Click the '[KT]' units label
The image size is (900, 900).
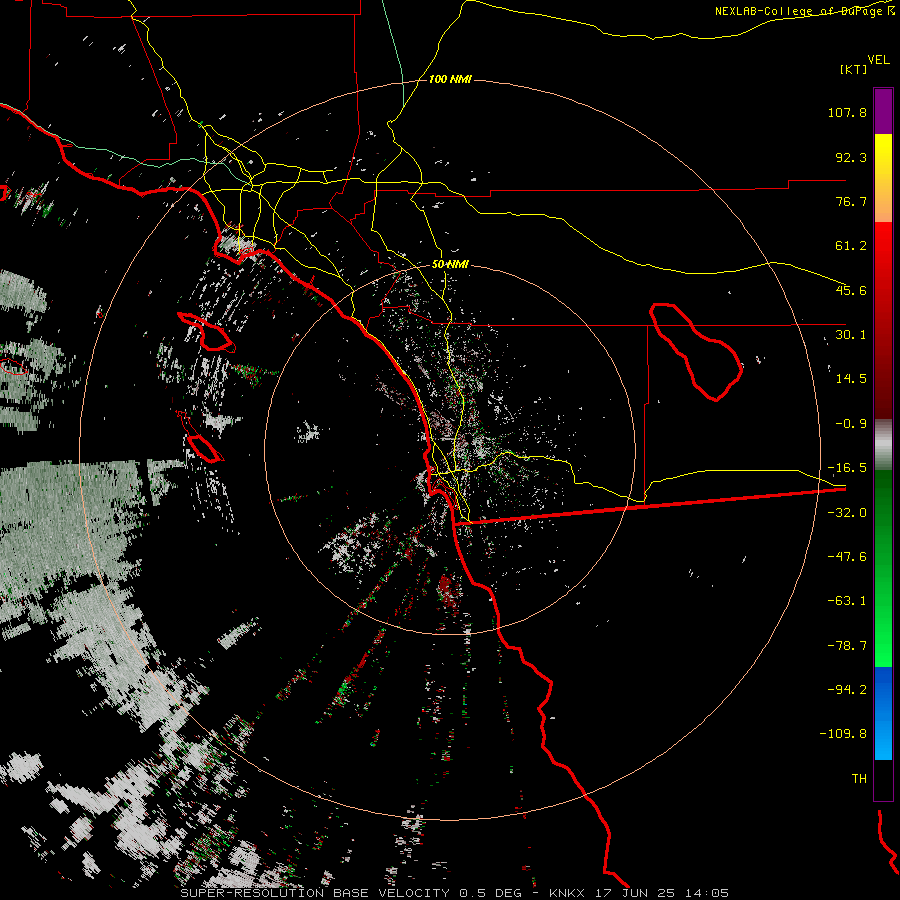854,69
